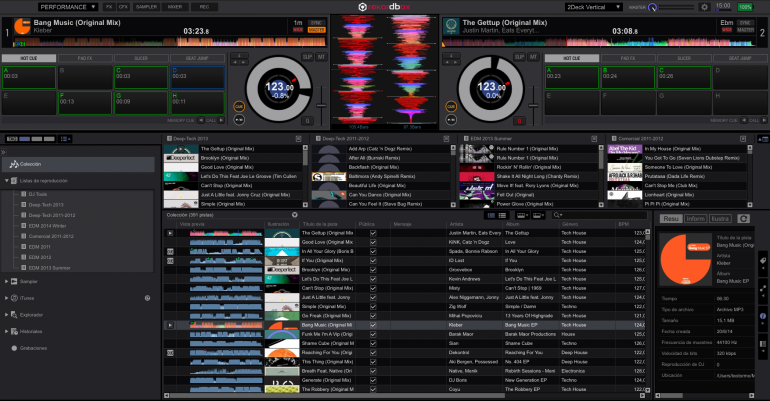Select the Inform tab in info panel
This screenshot has height=401, width=770.
click(x=695, y=217)
